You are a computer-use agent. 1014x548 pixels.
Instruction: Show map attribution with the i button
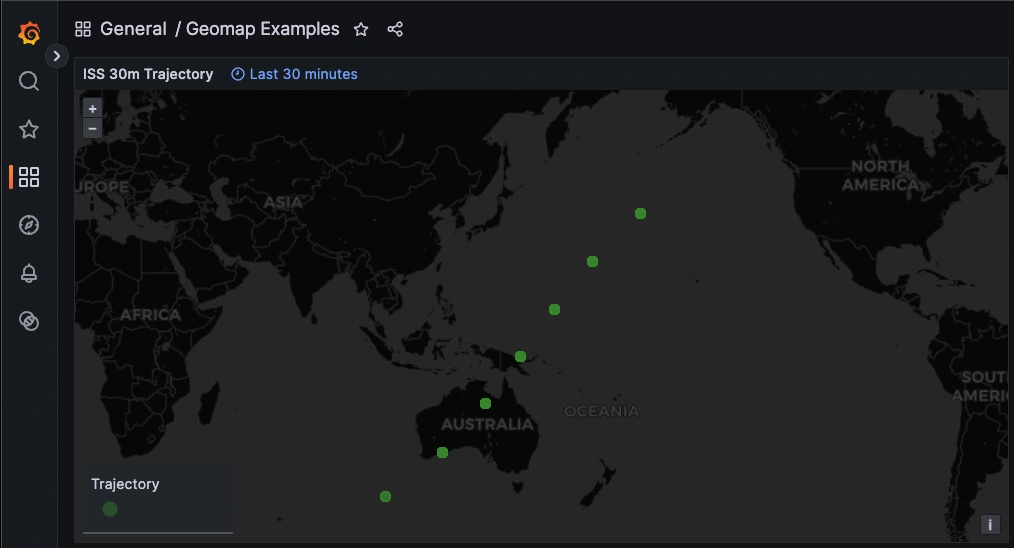[x=990, y=524]
